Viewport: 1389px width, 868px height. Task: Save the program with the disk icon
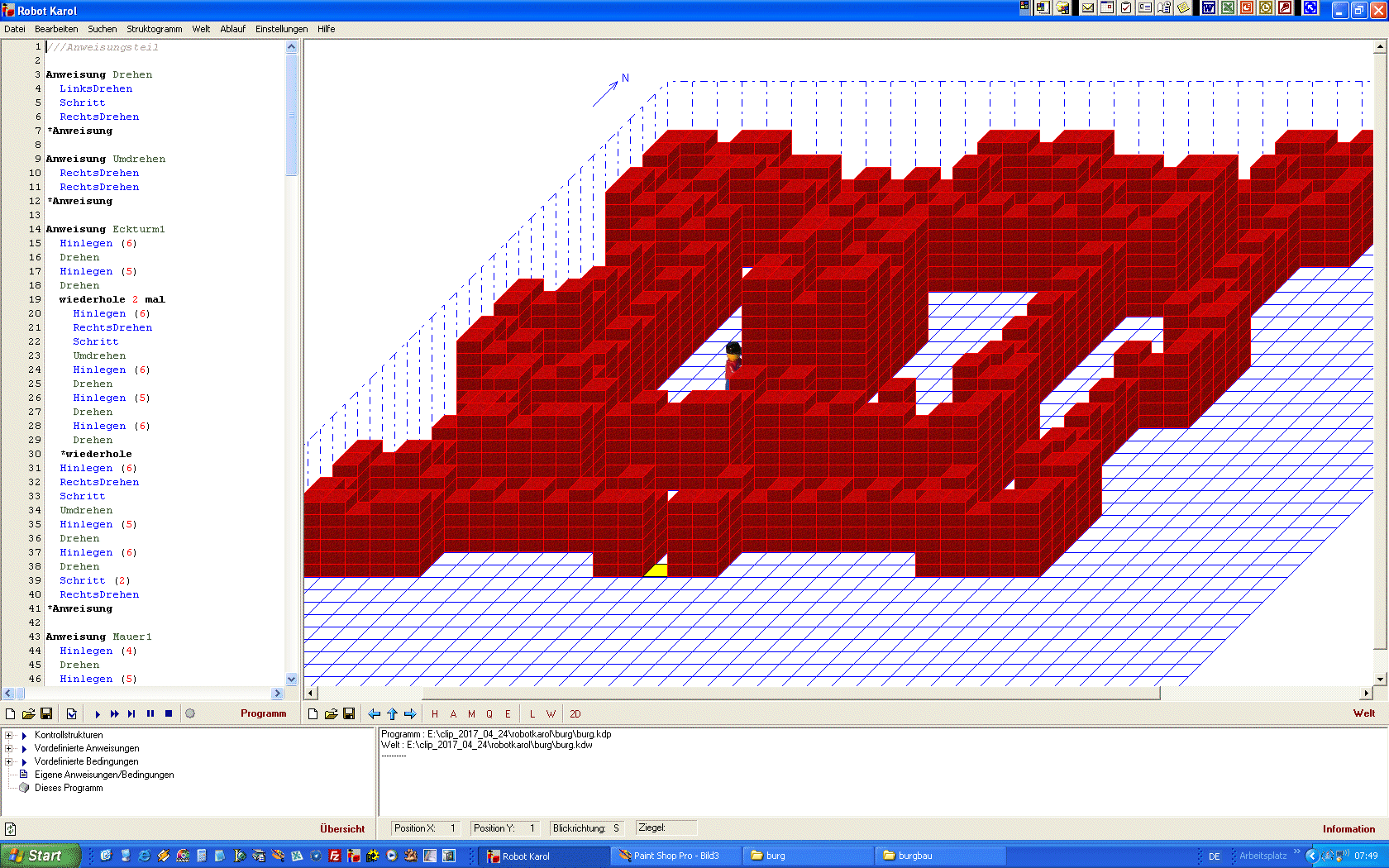click(x=46, y=713)
